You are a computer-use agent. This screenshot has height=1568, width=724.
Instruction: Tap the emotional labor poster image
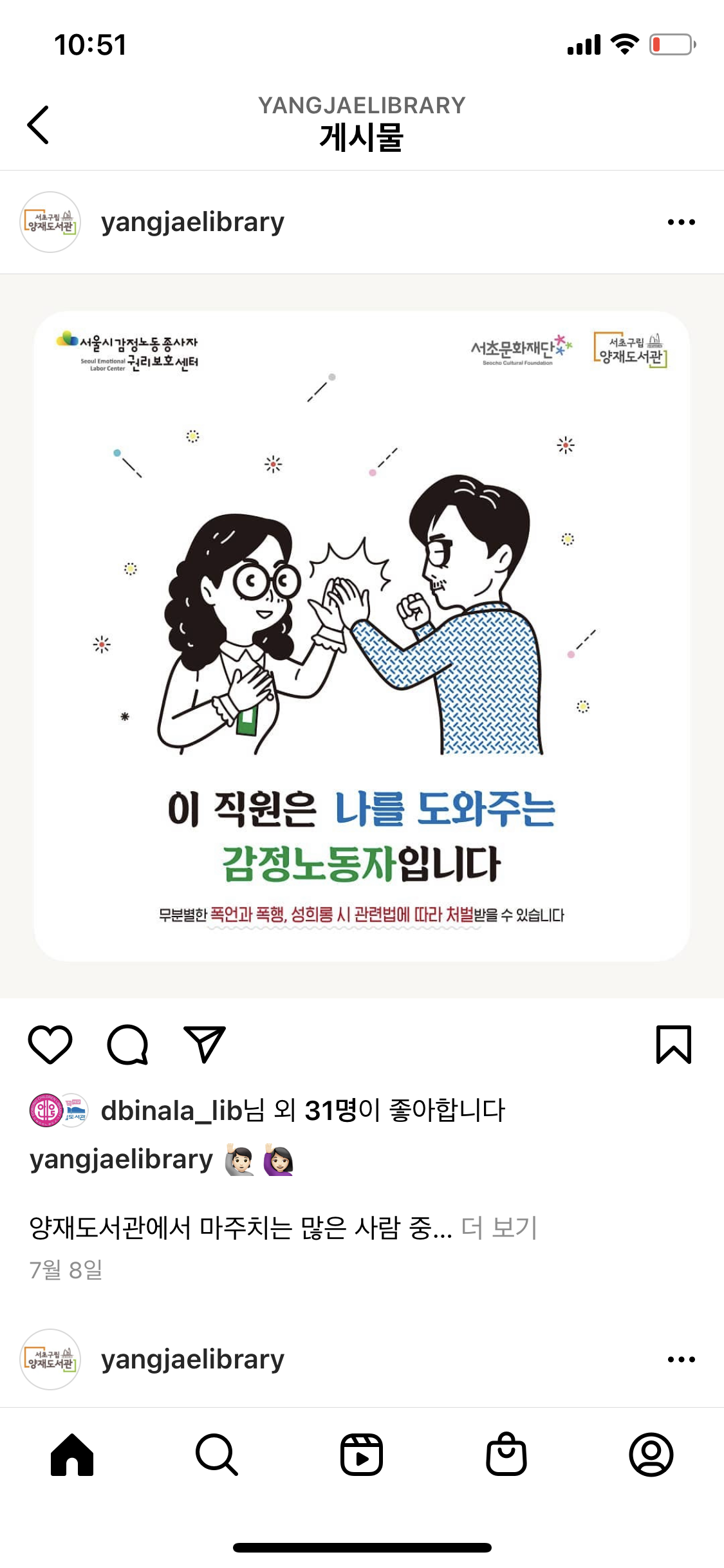tap(362, 636)
